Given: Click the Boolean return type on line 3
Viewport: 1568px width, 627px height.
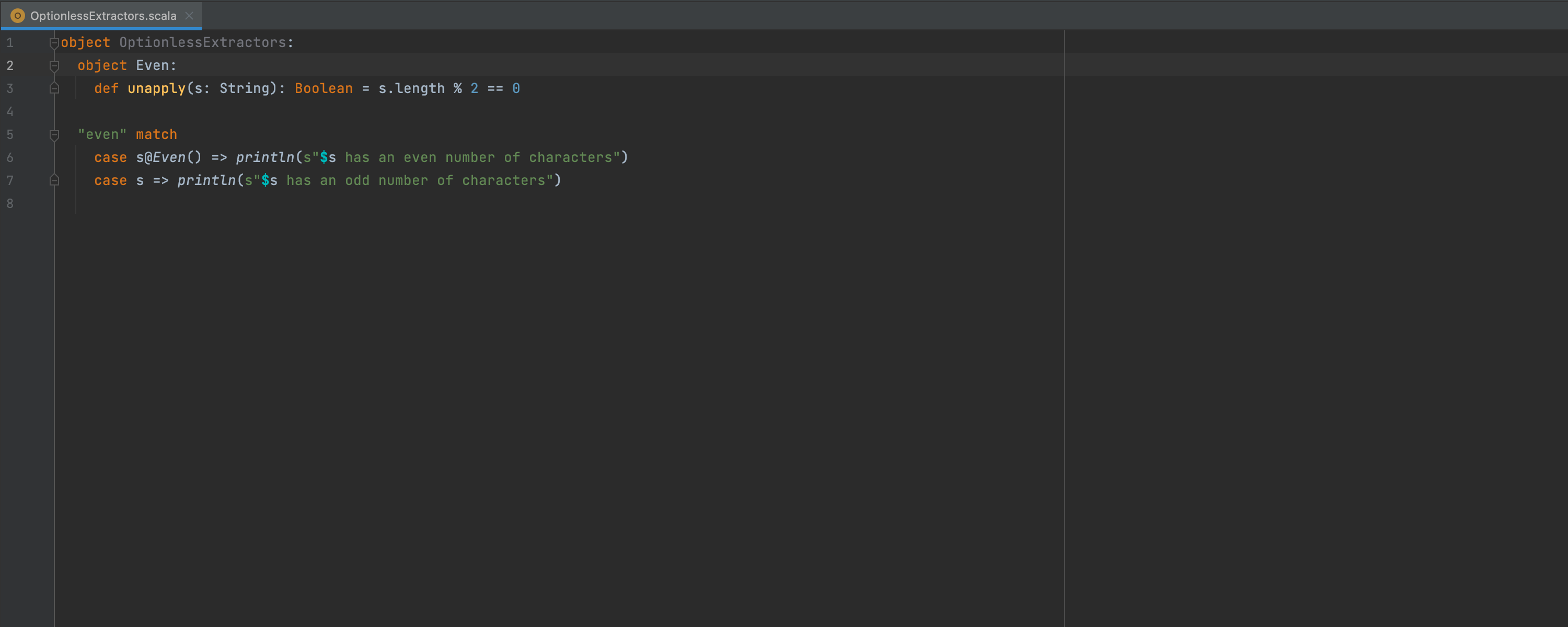Looking at the screenshot, I should [323, 88].
